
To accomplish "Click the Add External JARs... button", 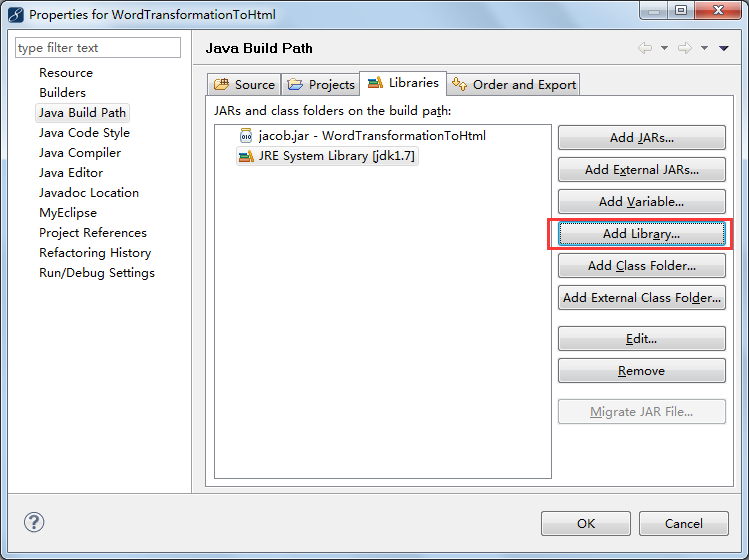I will (641, 170).
